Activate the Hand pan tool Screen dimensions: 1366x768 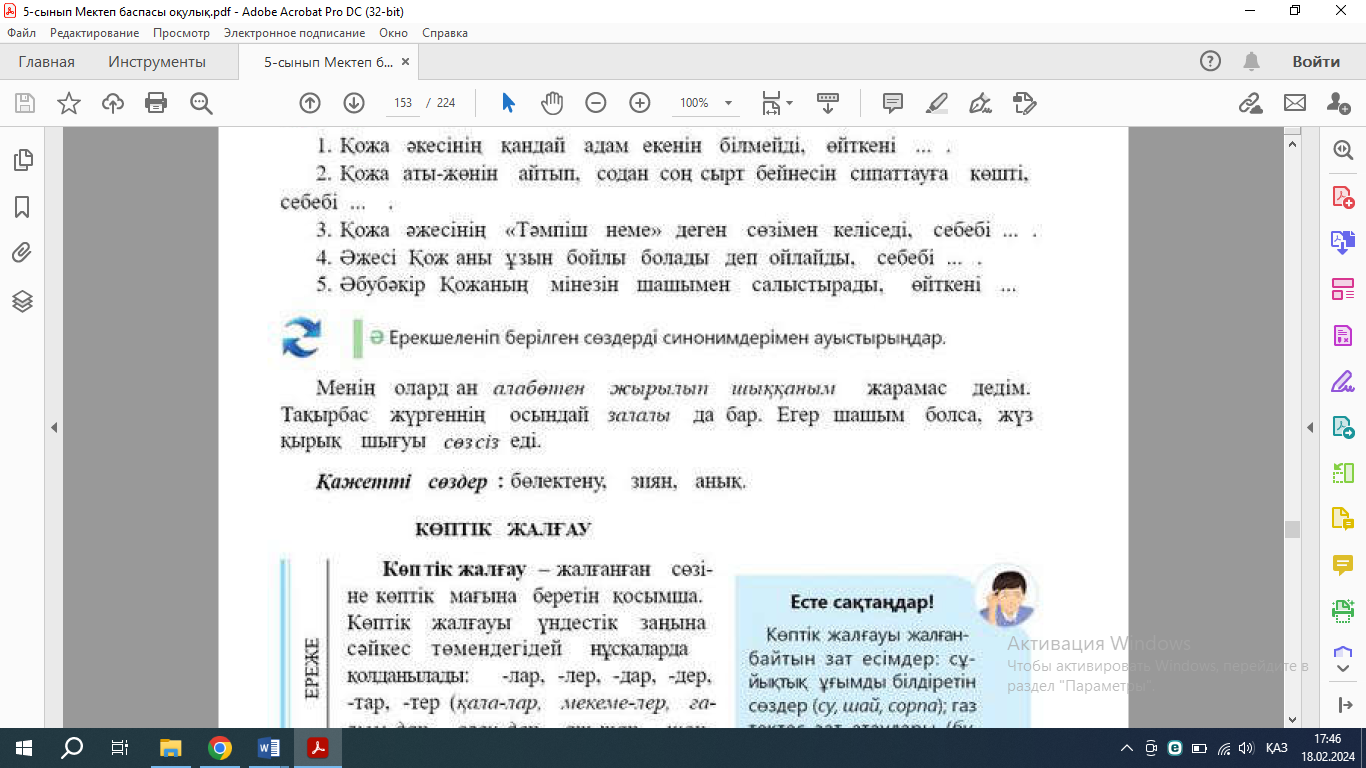coord(552,103)
